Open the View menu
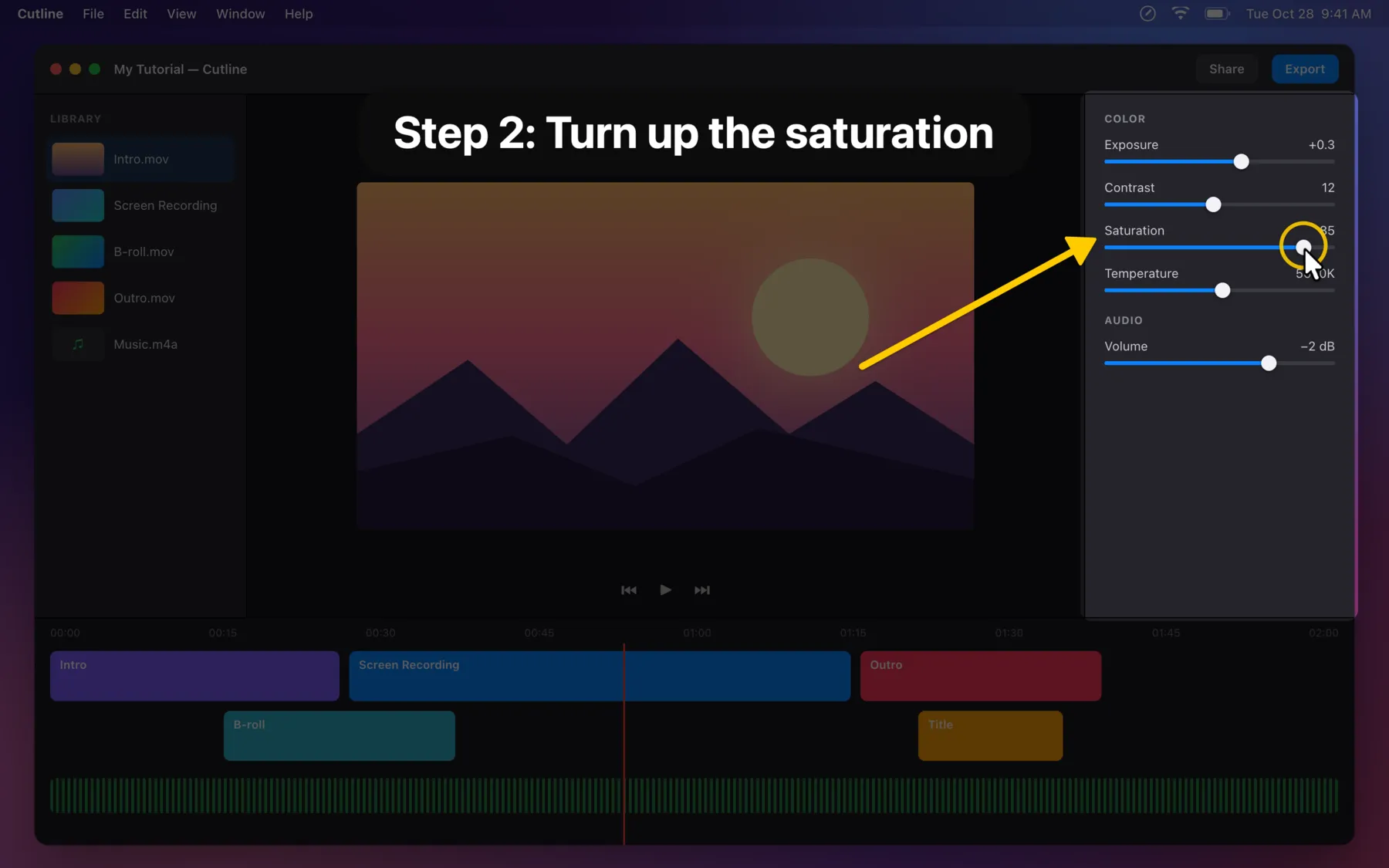This screenshot has width=1389, height=868. tap(181, 14)
